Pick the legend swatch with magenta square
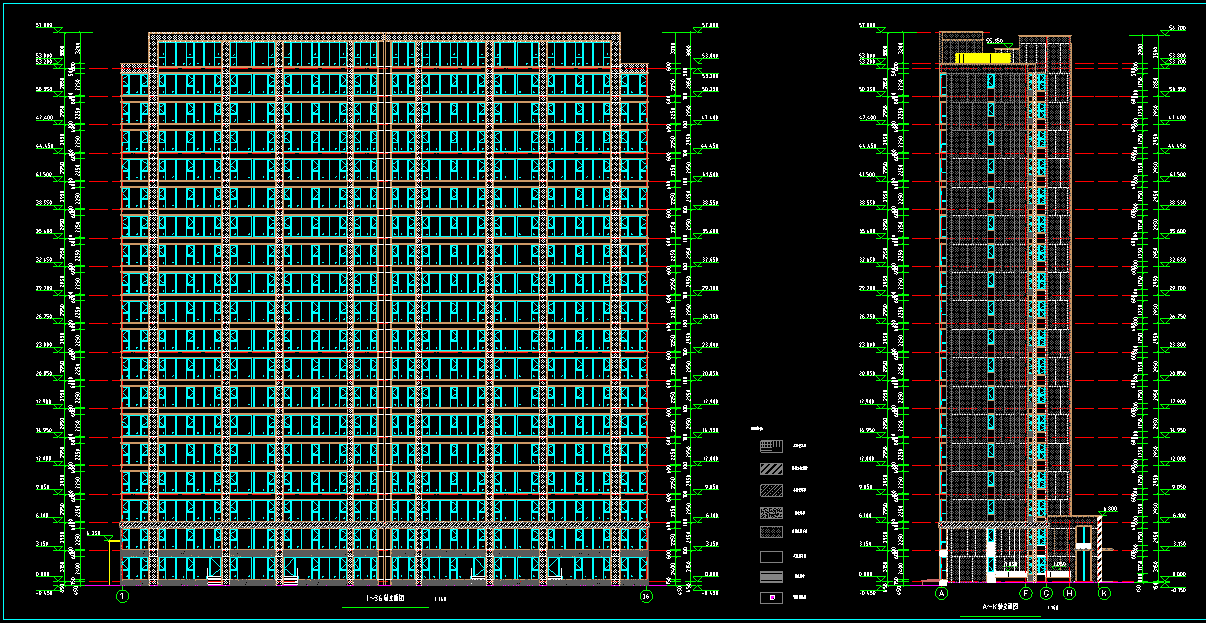The width and height of the screenshot is (1206, 623). click(771, 598)
